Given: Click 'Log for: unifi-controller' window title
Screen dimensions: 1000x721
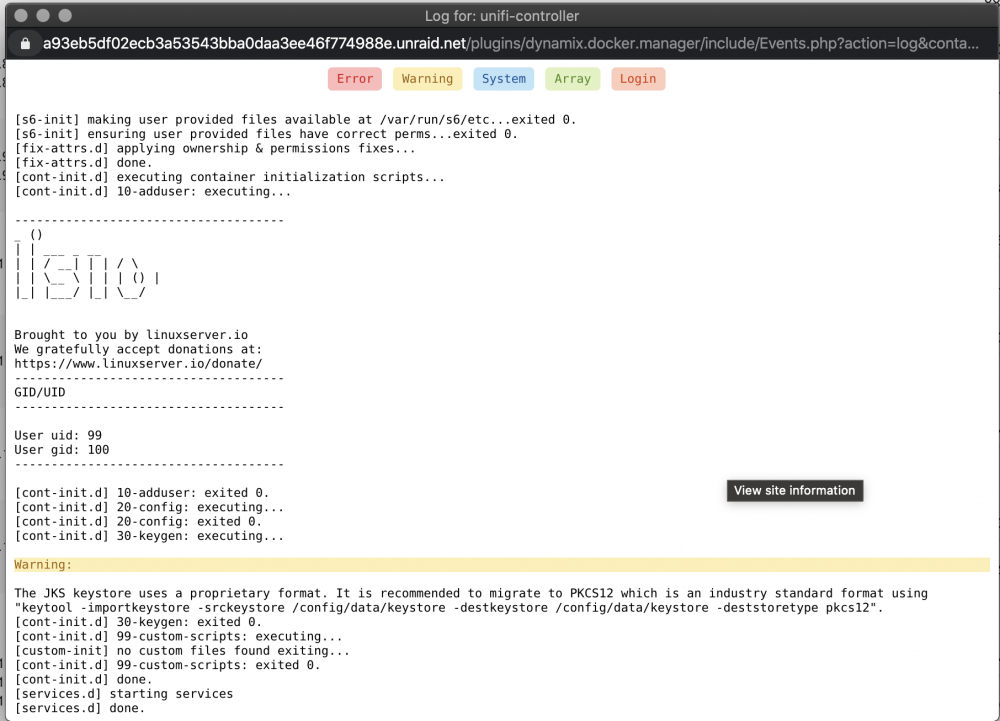Looking at the screenshot, I should [x=502, y=16].
